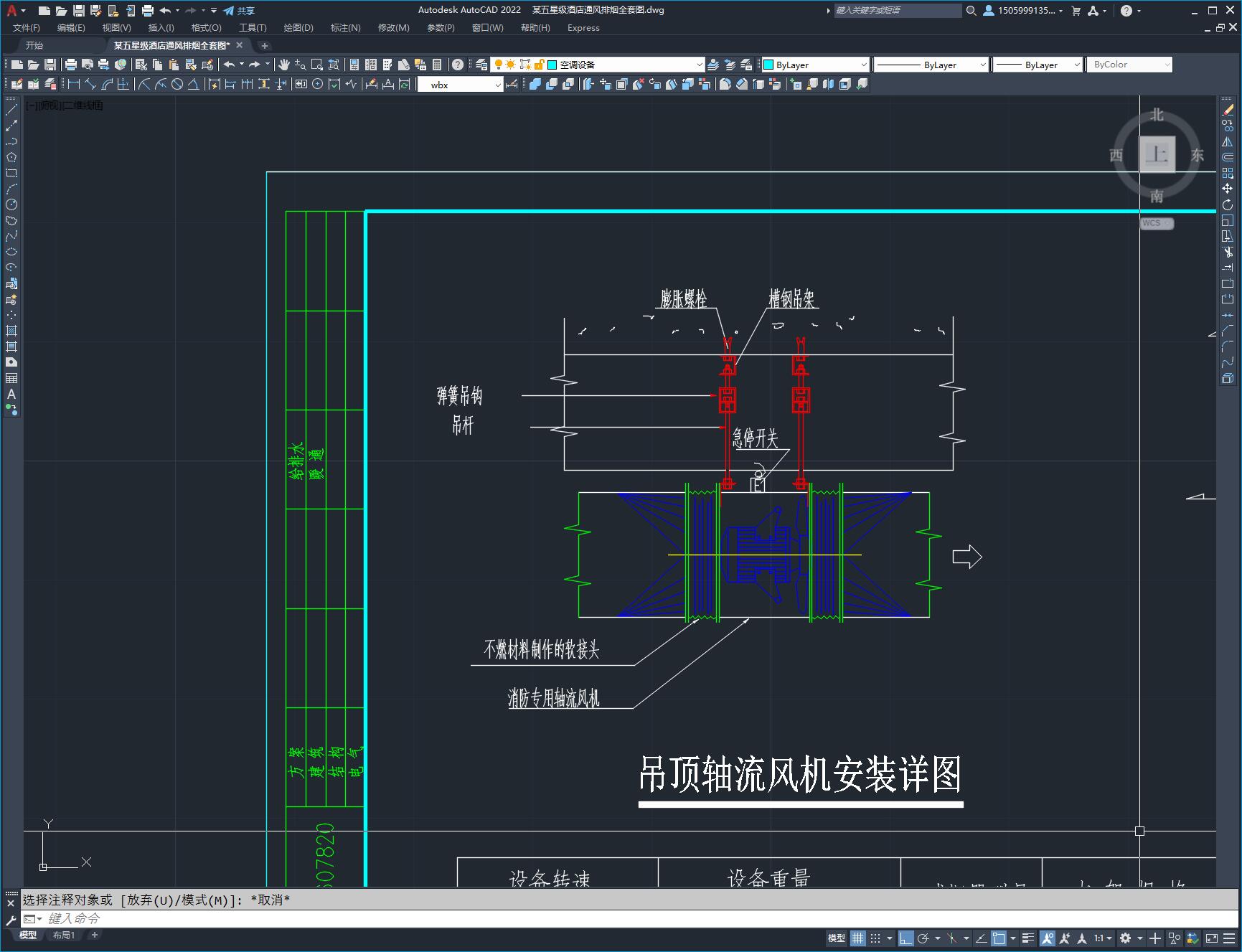This screenshot has height=952, width=1242.
Task: Click the Angular Dimension icon
Action: (x=193, y=85)
